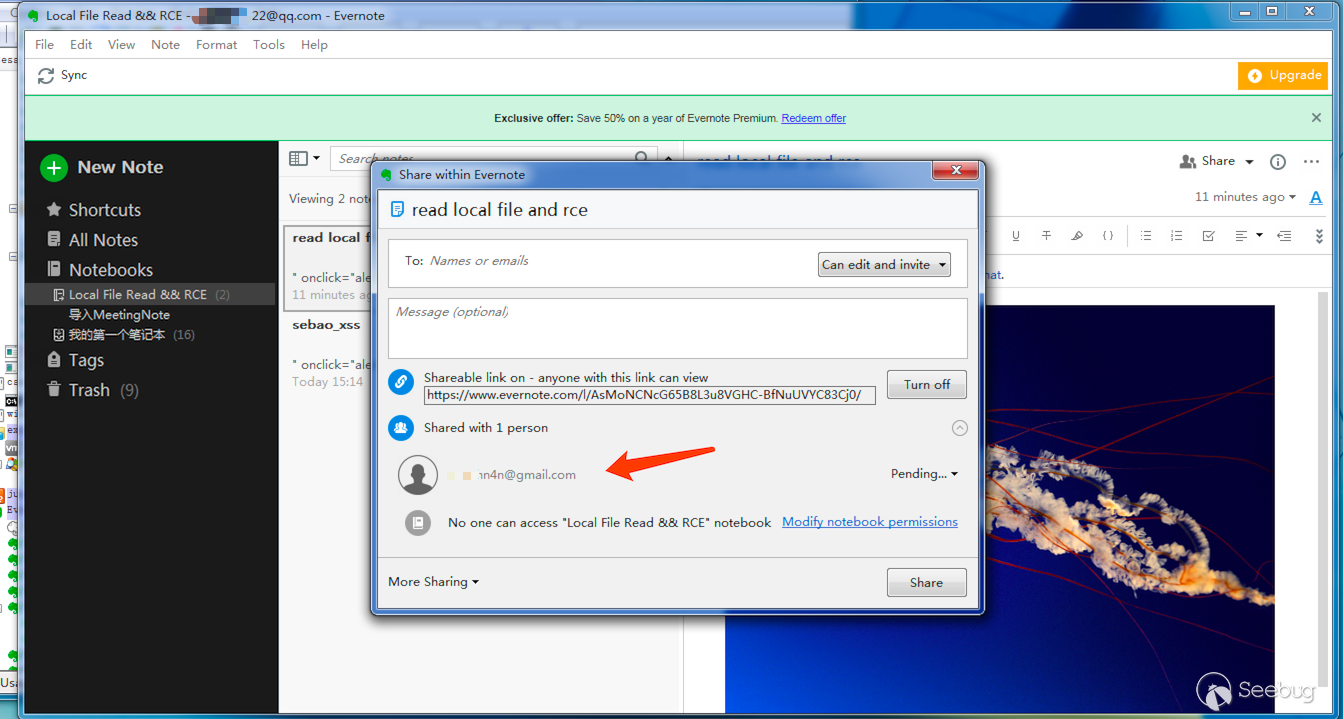
Task: Click the blue font color A icon
Action: point(1316,198)
